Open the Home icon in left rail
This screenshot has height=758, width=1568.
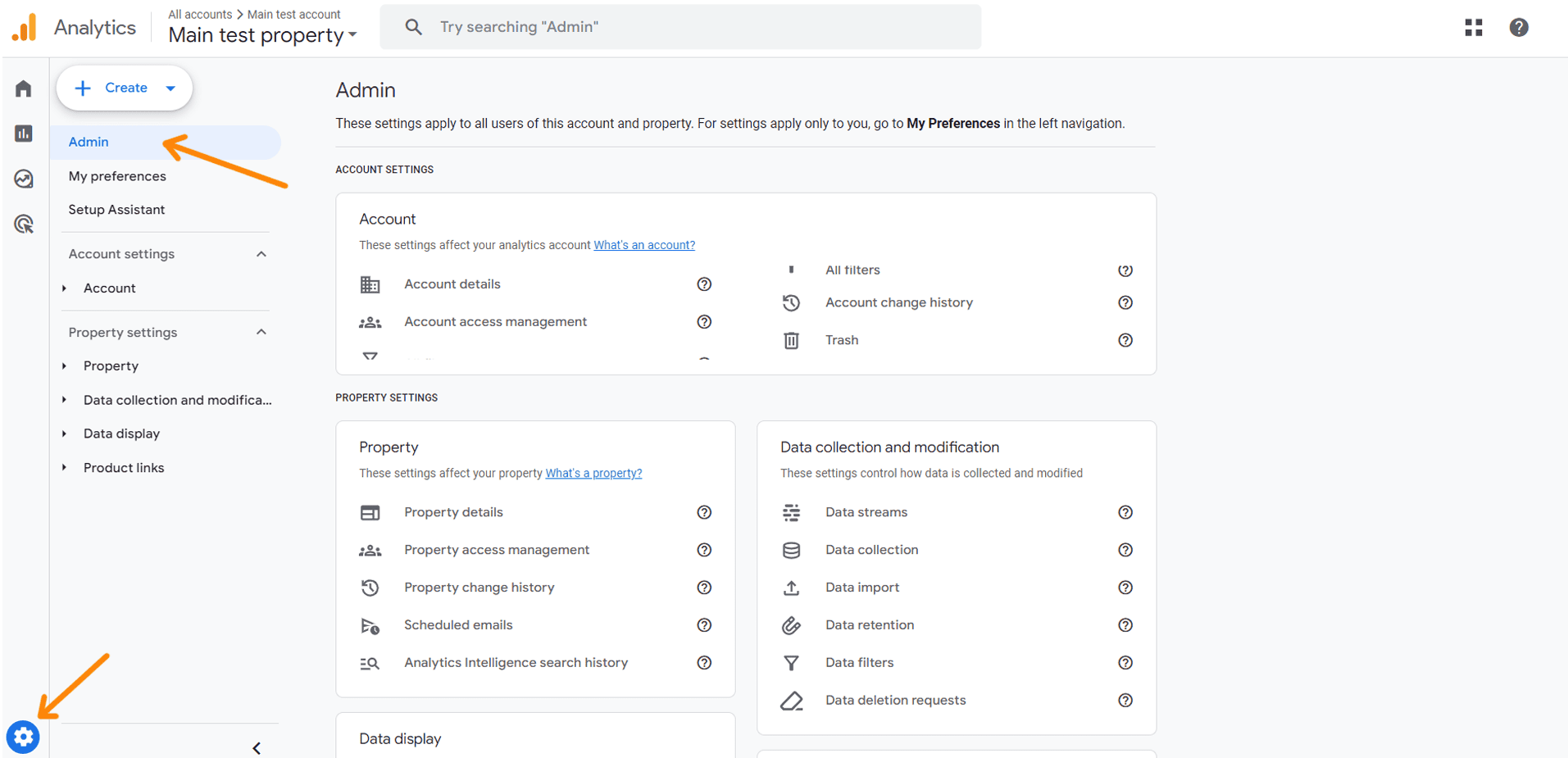point(23,89)
